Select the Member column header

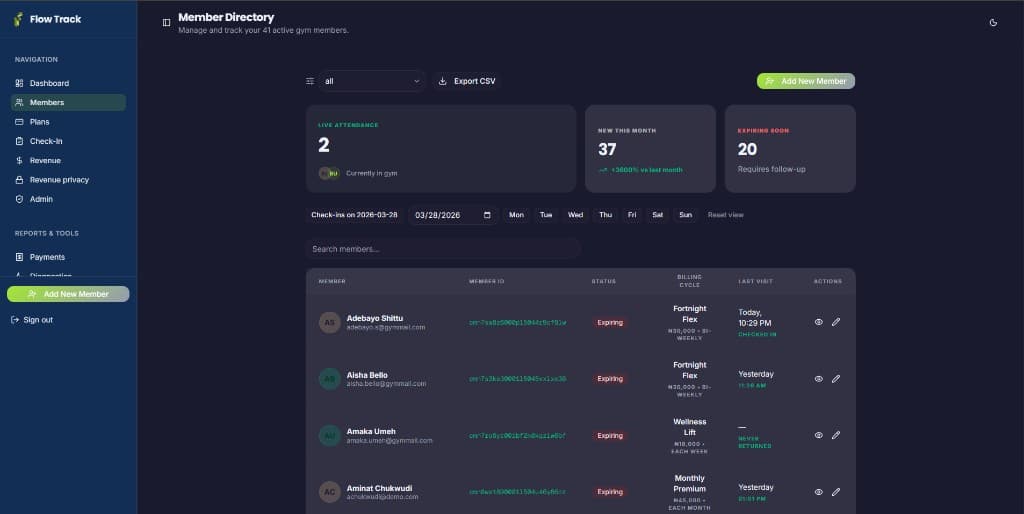(x=332, y=281)
